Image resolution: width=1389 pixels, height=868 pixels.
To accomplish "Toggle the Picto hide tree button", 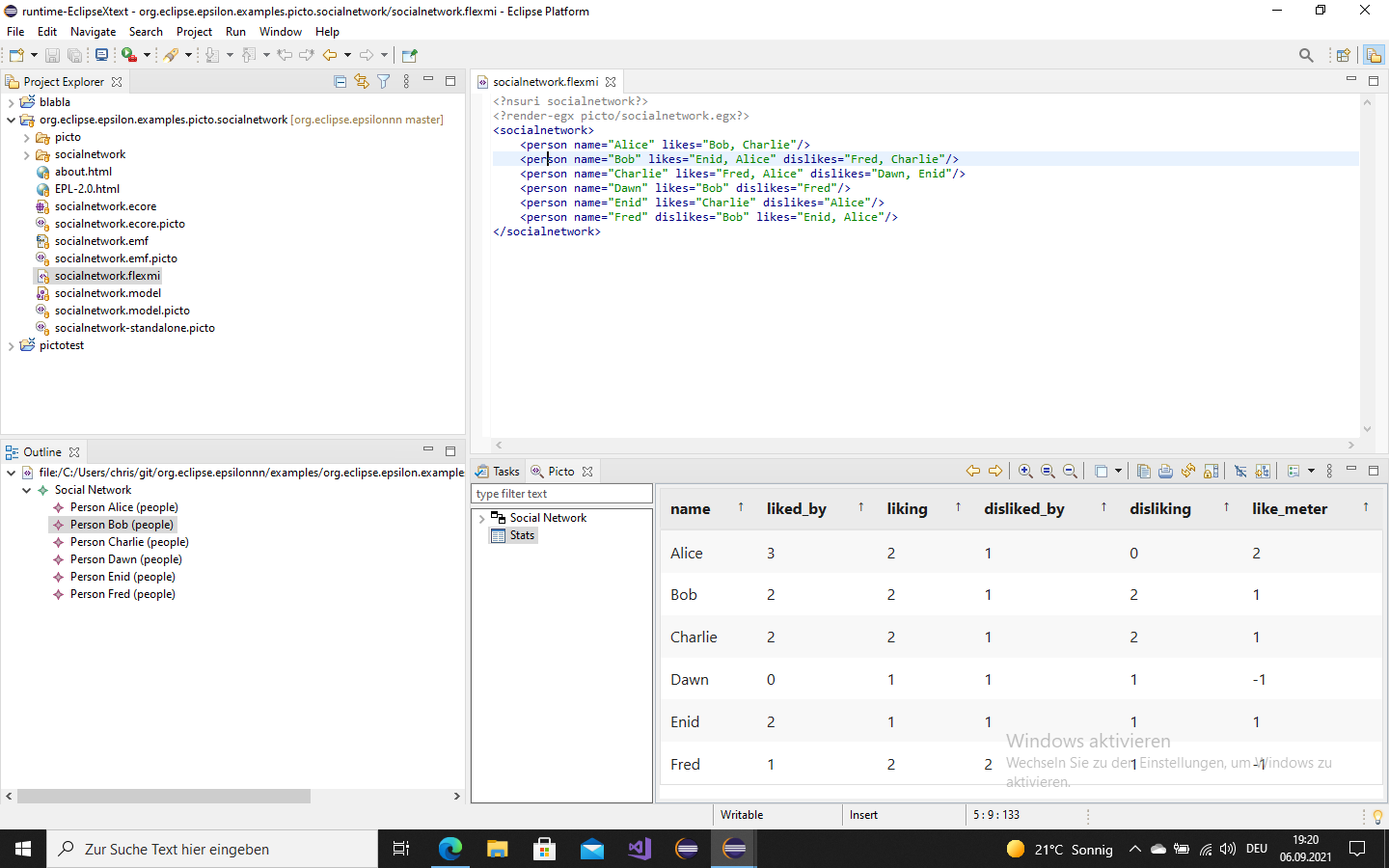I will [1240, 472].
